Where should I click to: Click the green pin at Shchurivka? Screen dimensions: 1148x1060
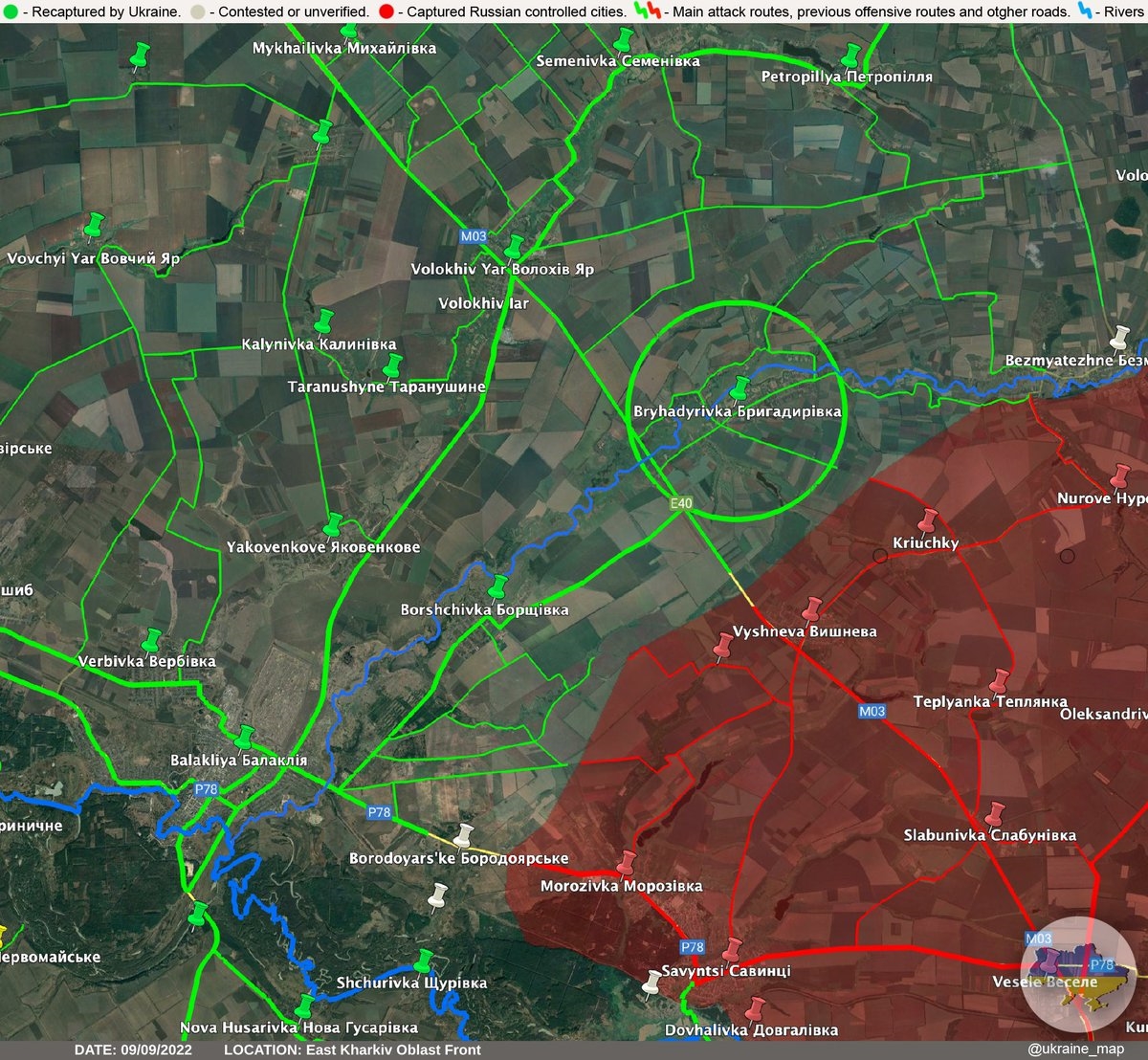click(423, 961)
